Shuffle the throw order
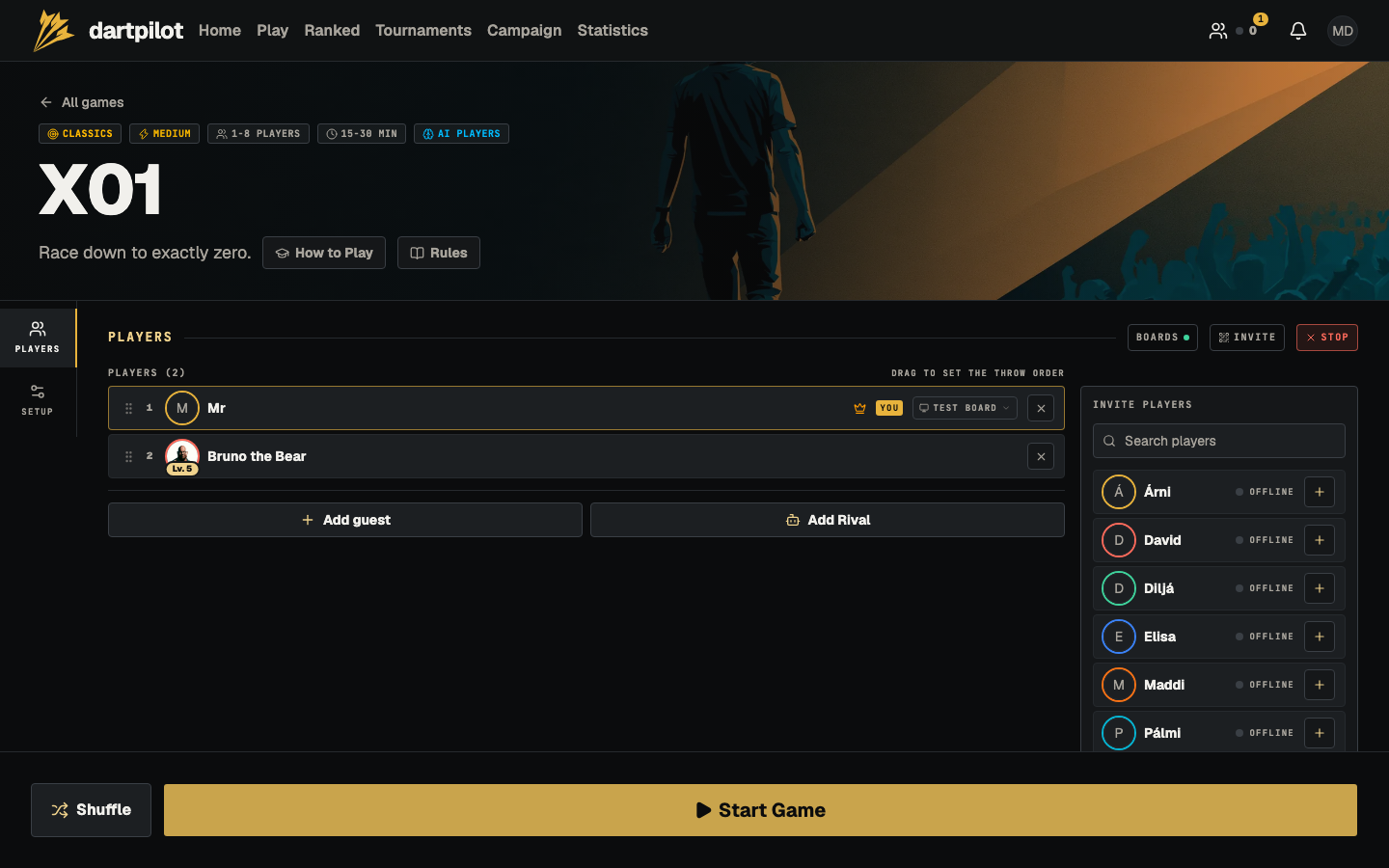The image size is (1389, 868). (x=91, y=810)
